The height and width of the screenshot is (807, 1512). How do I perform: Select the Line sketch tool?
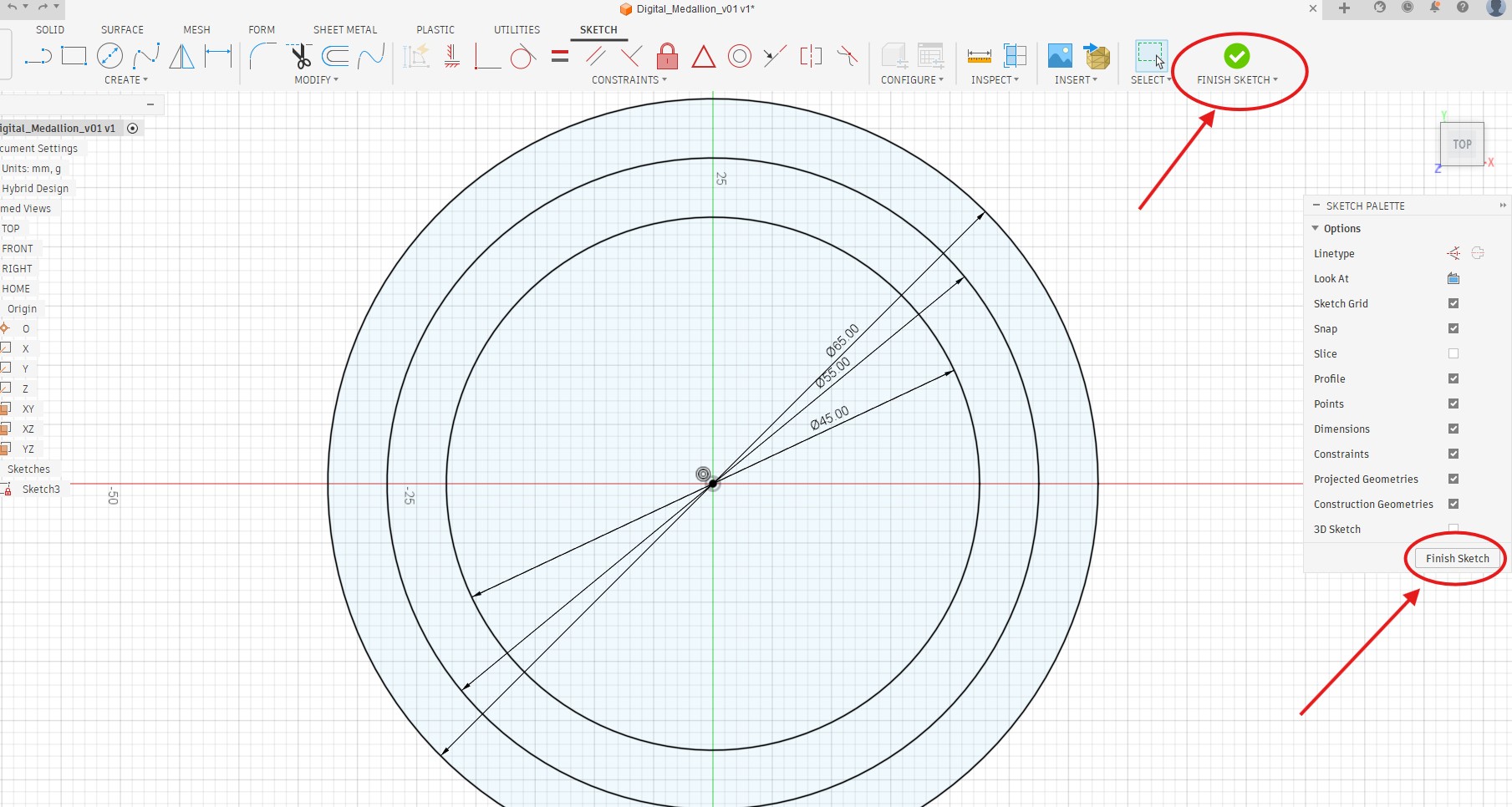[38, 57]
